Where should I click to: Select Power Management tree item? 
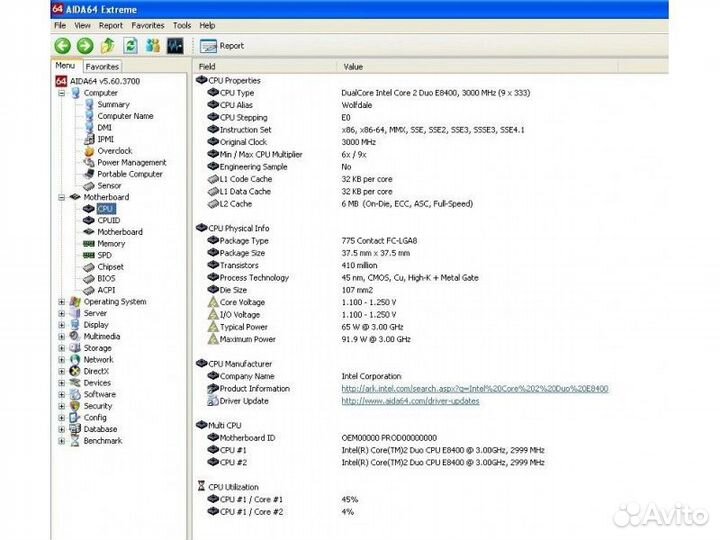[132, 163]
